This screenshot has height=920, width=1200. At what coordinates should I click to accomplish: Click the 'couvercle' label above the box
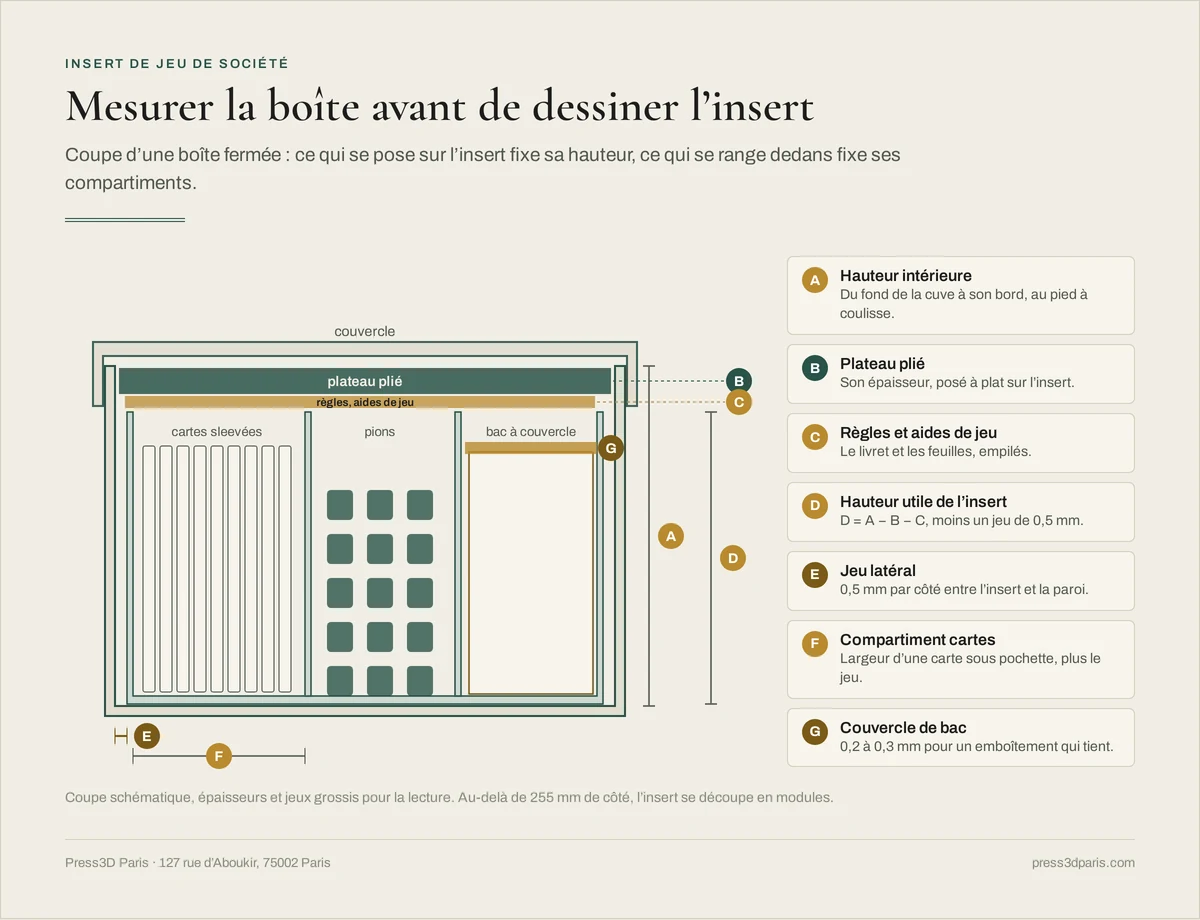pos(365,331)
